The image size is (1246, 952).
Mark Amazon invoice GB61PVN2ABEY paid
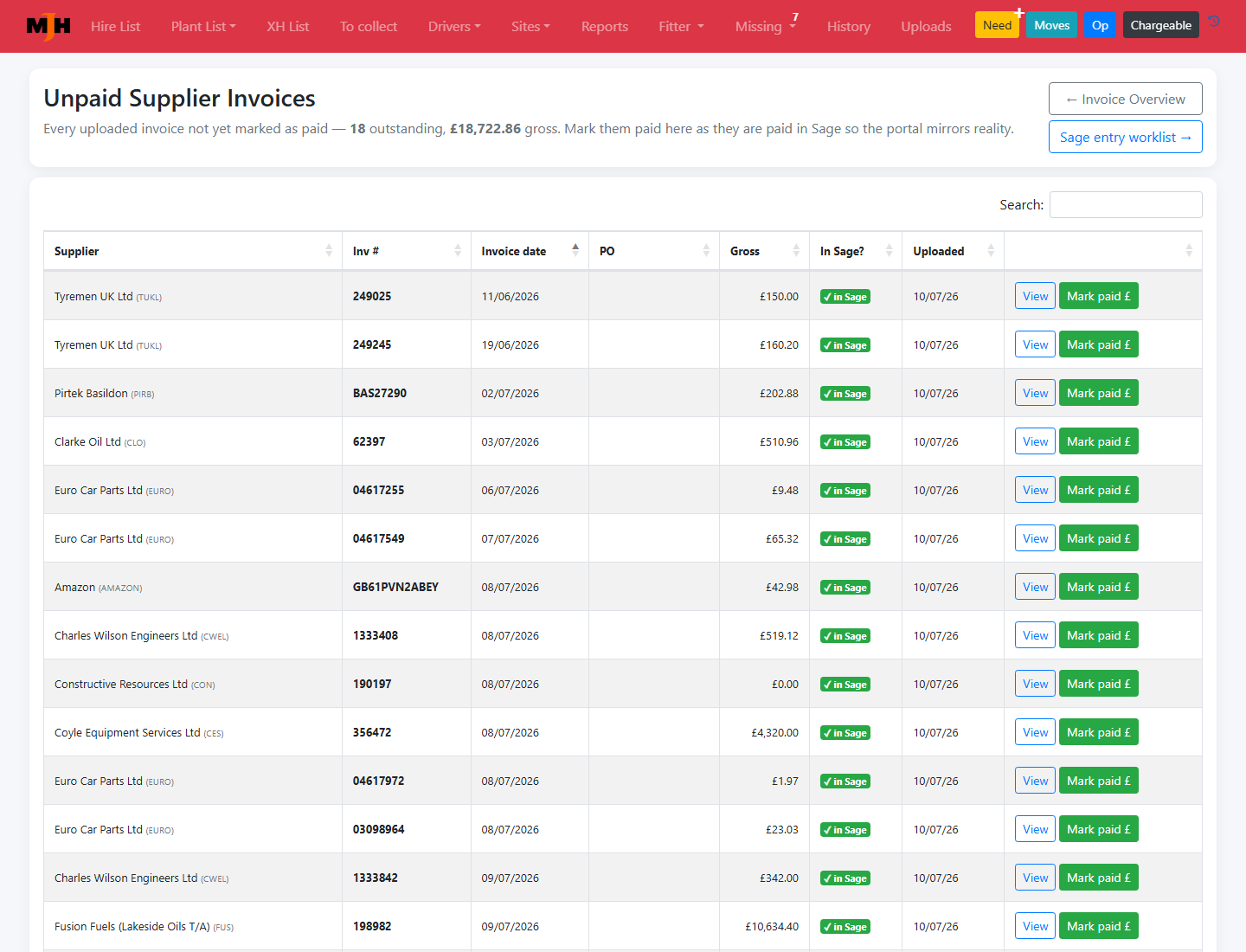[x=1099, y=587]
